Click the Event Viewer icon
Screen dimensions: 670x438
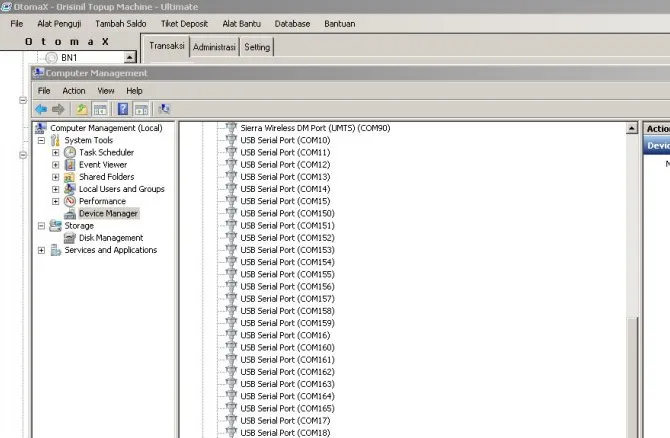[70, 165]
